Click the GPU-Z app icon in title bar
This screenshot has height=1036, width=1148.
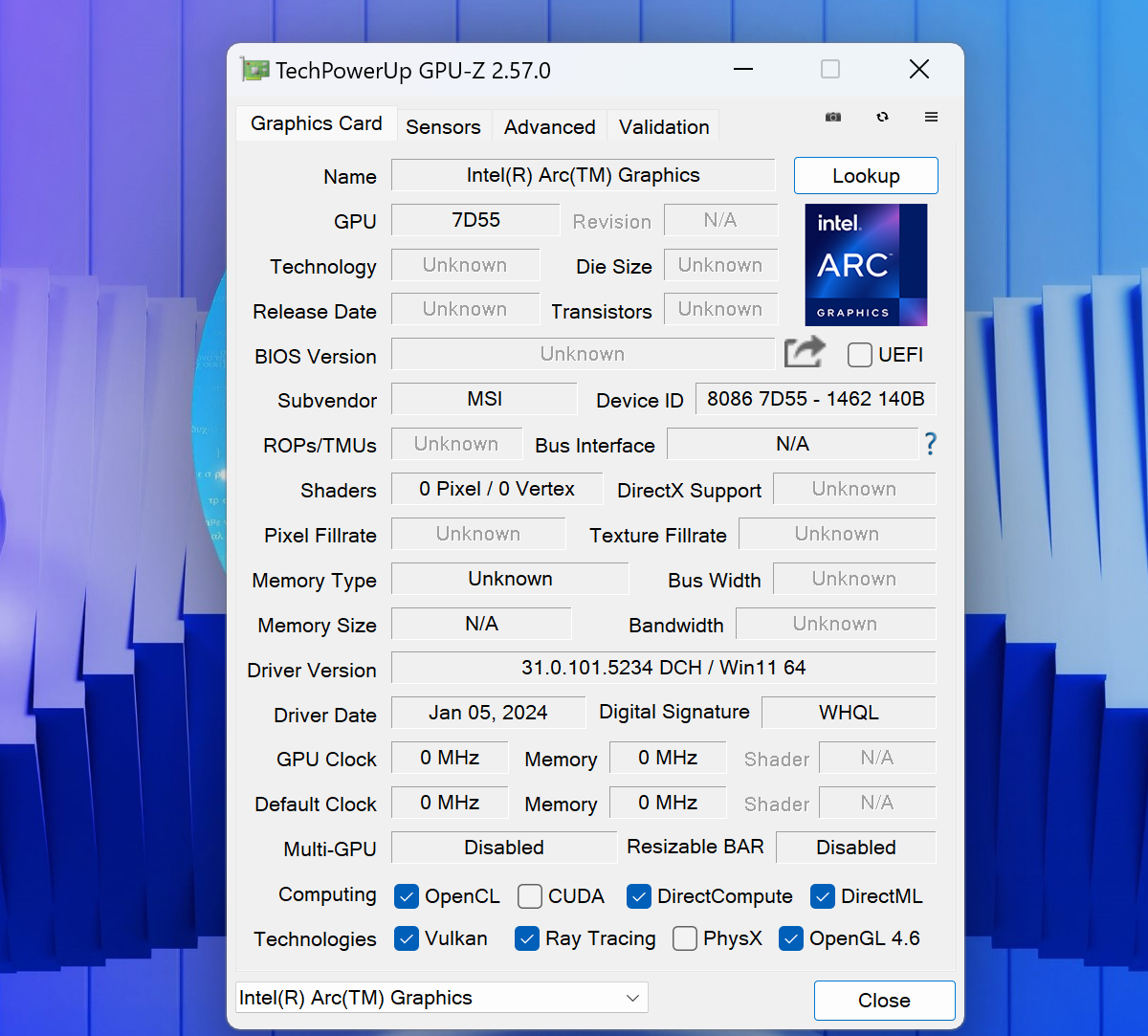pyautogui.click(x=254, y=70)
